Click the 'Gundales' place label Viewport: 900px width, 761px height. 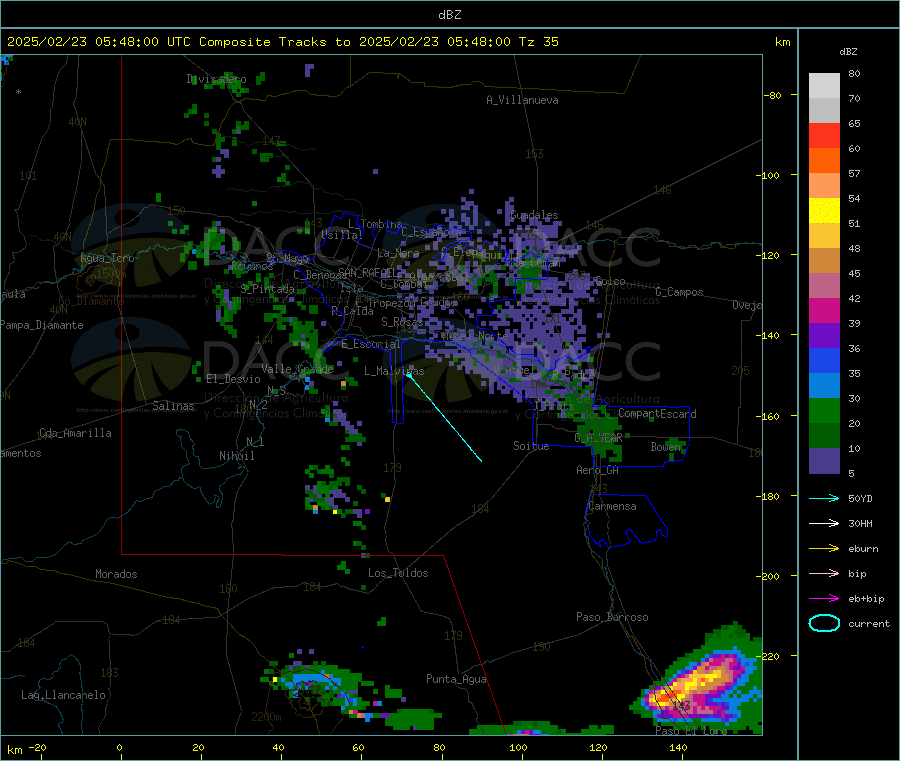(534, 215)
